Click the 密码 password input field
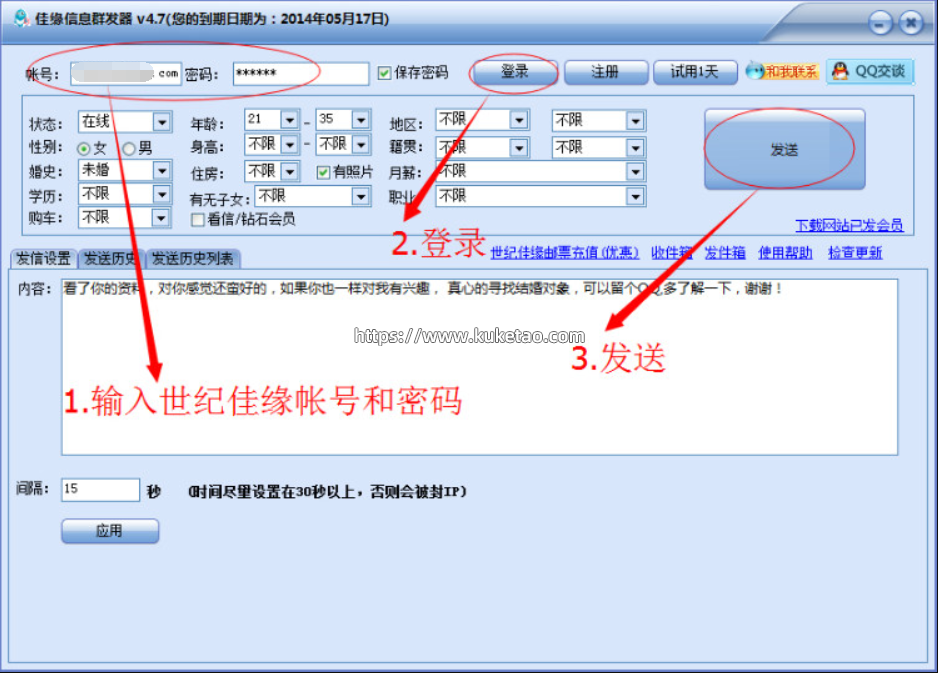Screen dimensions: 938x673 click(x=301, y=74)
